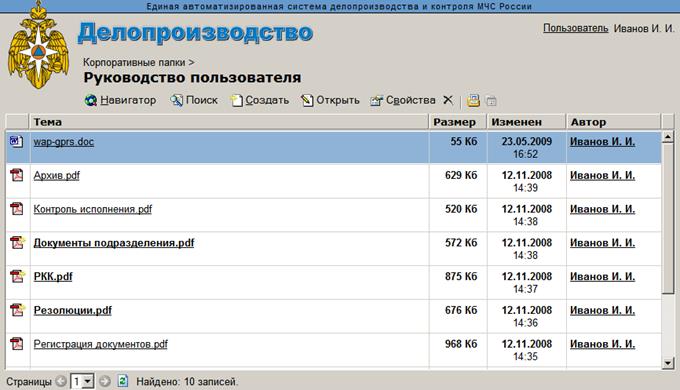Click the MЧС eagle emblem logo
The height and width of the screenshot is (390, 680).
(x=38, y=45)
